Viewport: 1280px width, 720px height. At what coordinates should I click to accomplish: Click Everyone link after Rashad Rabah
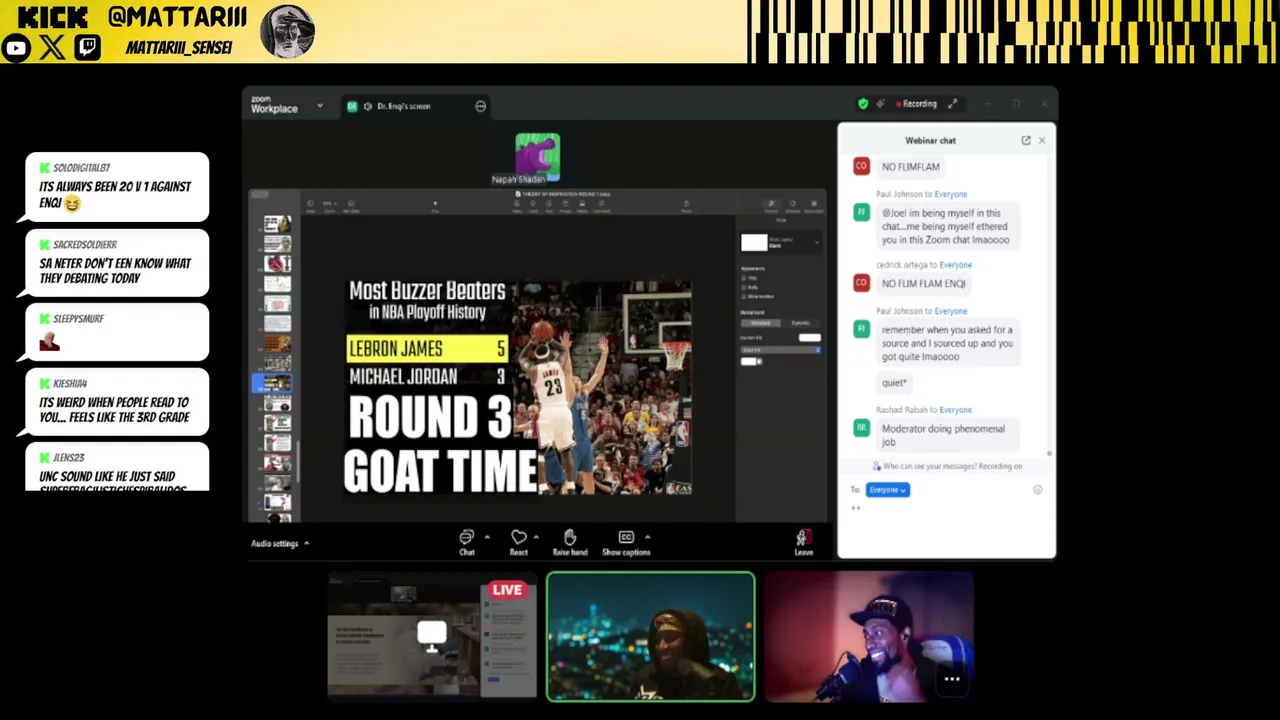click(955, 409)
